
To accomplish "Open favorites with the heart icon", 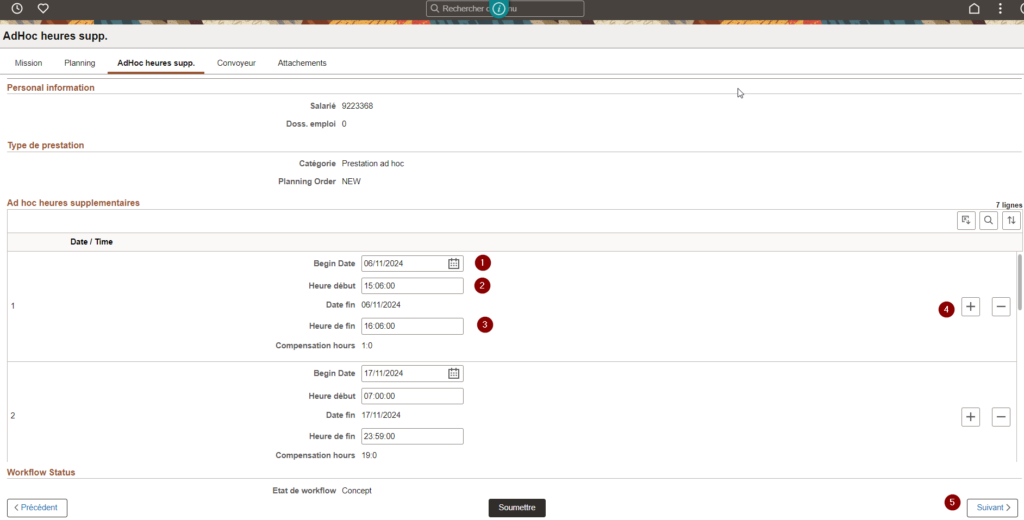I will pos(43,8).
